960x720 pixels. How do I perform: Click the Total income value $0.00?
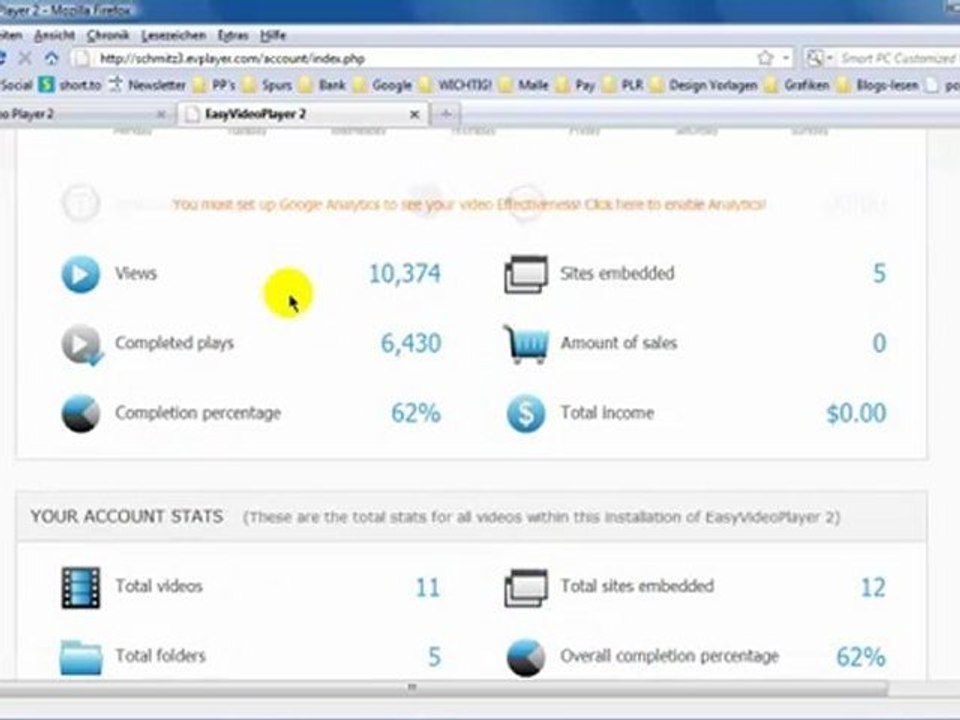click(x=856, y=413)
